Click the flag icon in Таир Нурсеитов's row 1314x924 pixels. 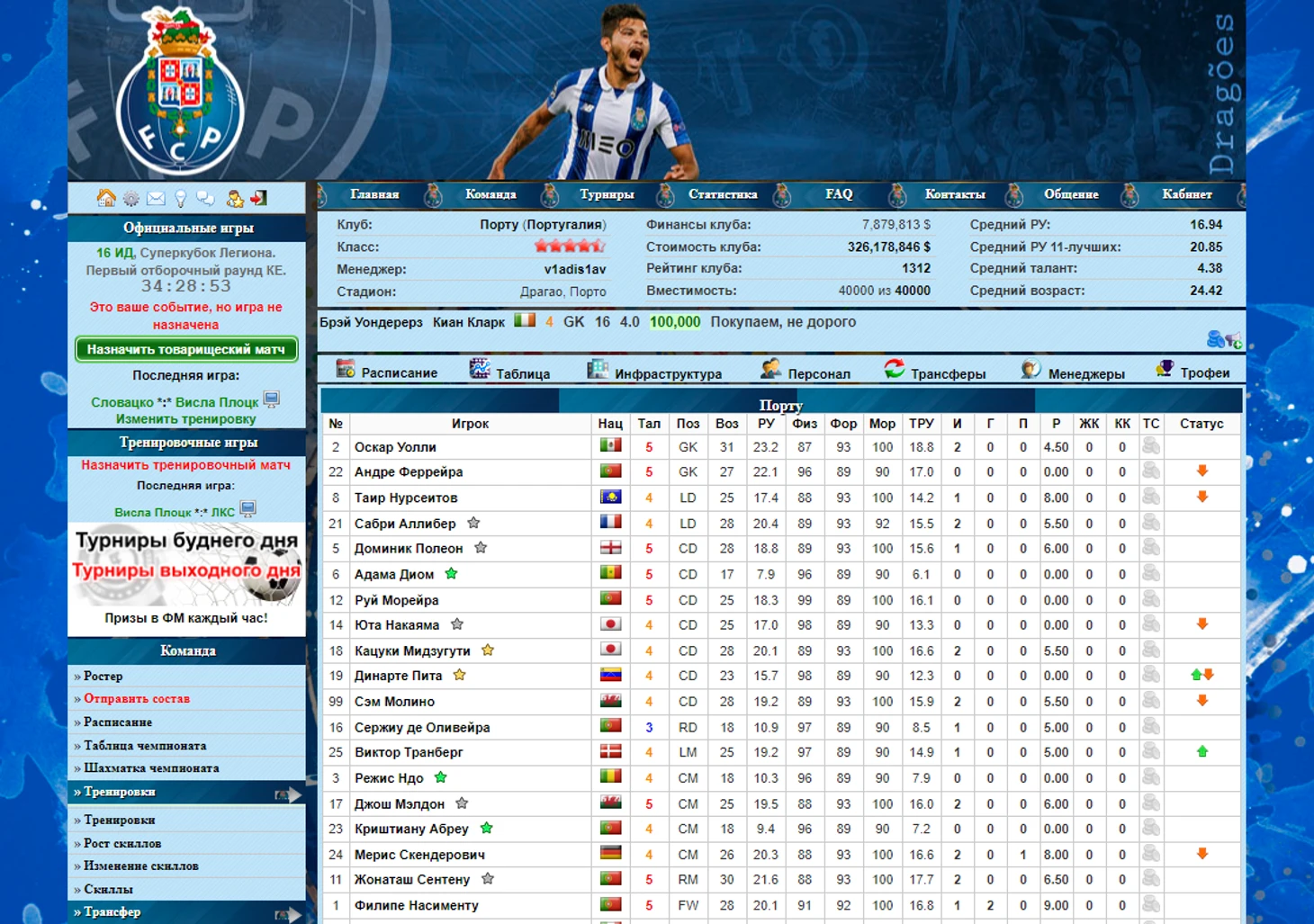[610, 498]
